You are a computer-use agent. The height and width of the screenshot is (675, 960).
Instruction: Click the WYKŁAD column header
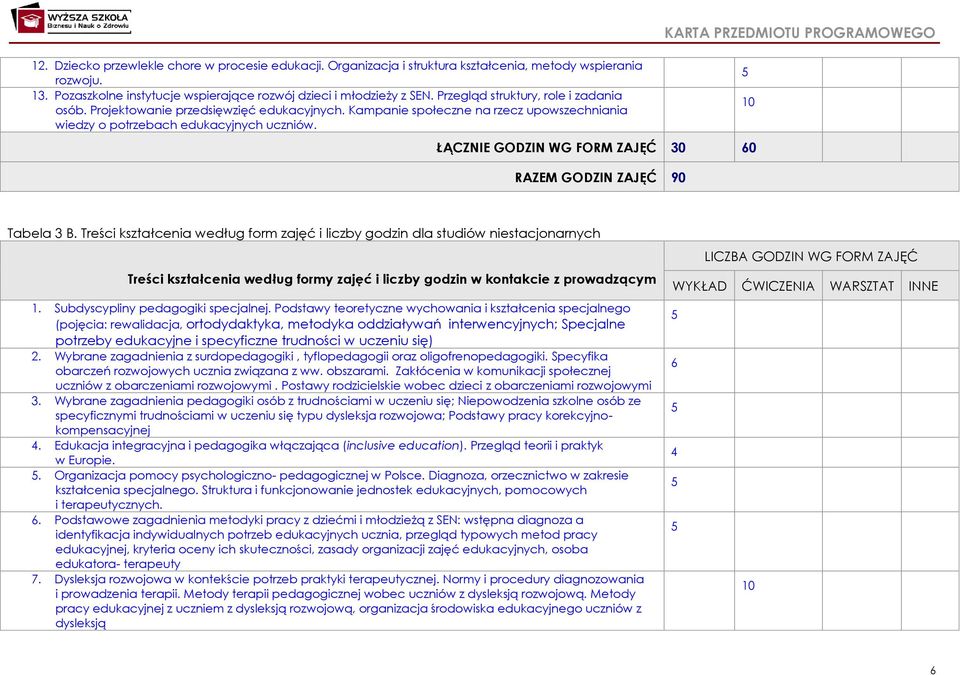699,286
